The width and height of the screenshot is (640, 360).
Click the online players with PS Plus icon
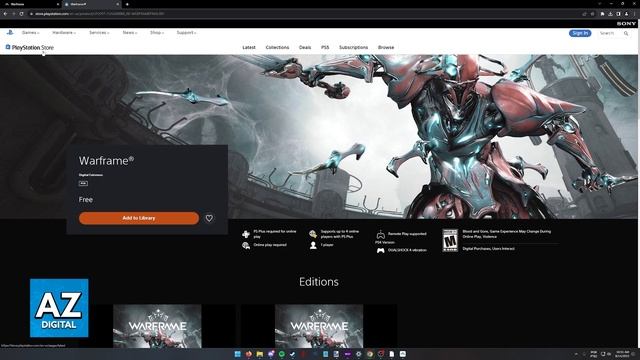pos(313,234)
